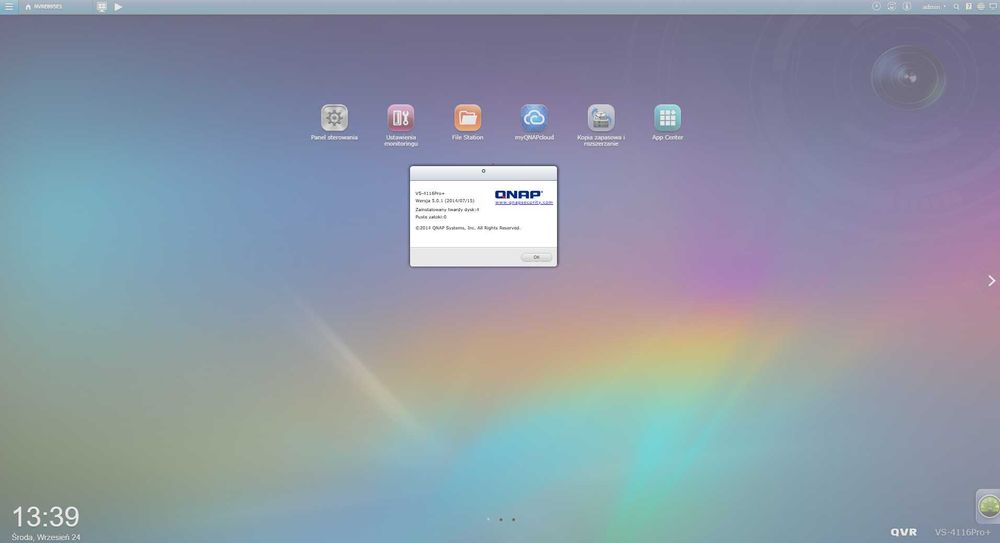Click the 13:39 clock display

46,517
